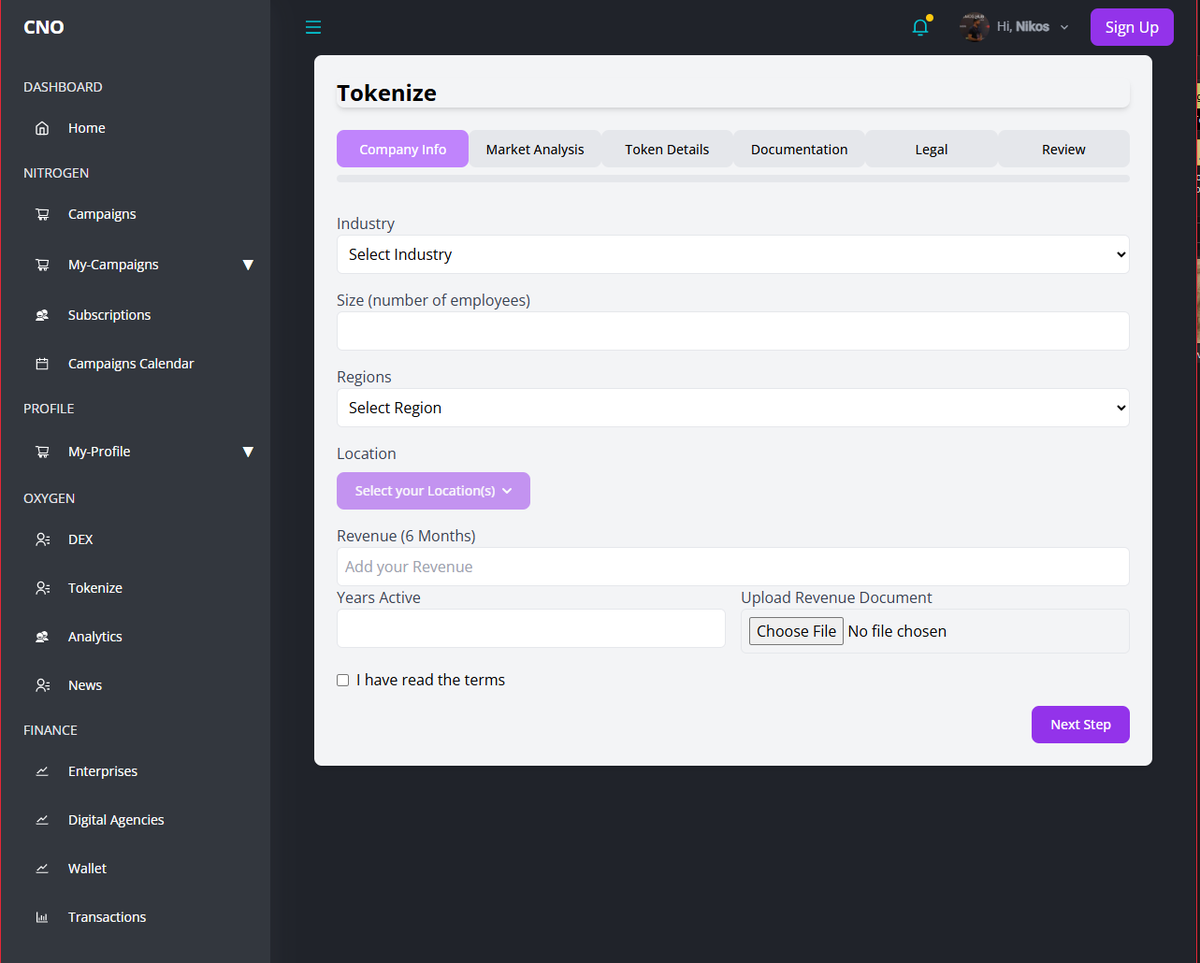1200x963 pixels.
Task: Focus the Size (number of employees) field
Action: (733, 331)
